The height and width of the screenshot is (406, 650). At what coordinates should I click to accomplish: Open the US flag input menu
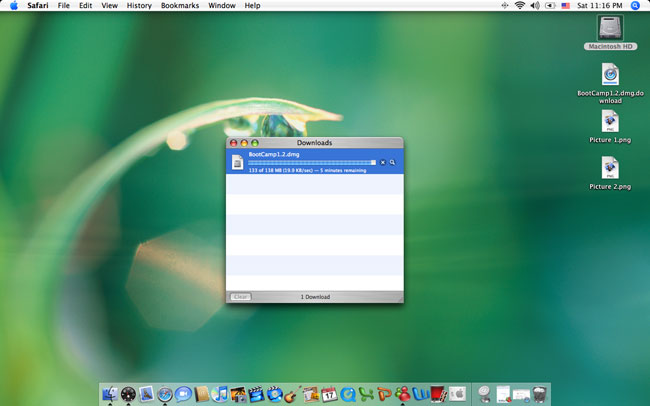pyautogui.click(x=565, y=5)
